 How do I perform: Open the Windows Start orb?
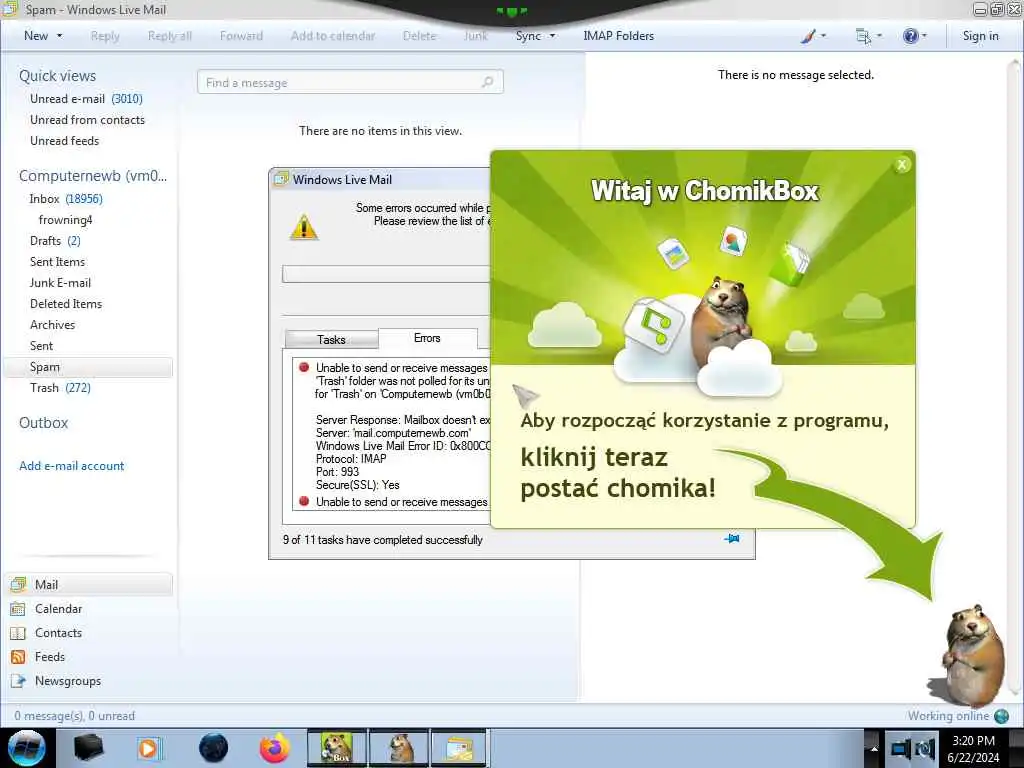[x=27, y=748]
